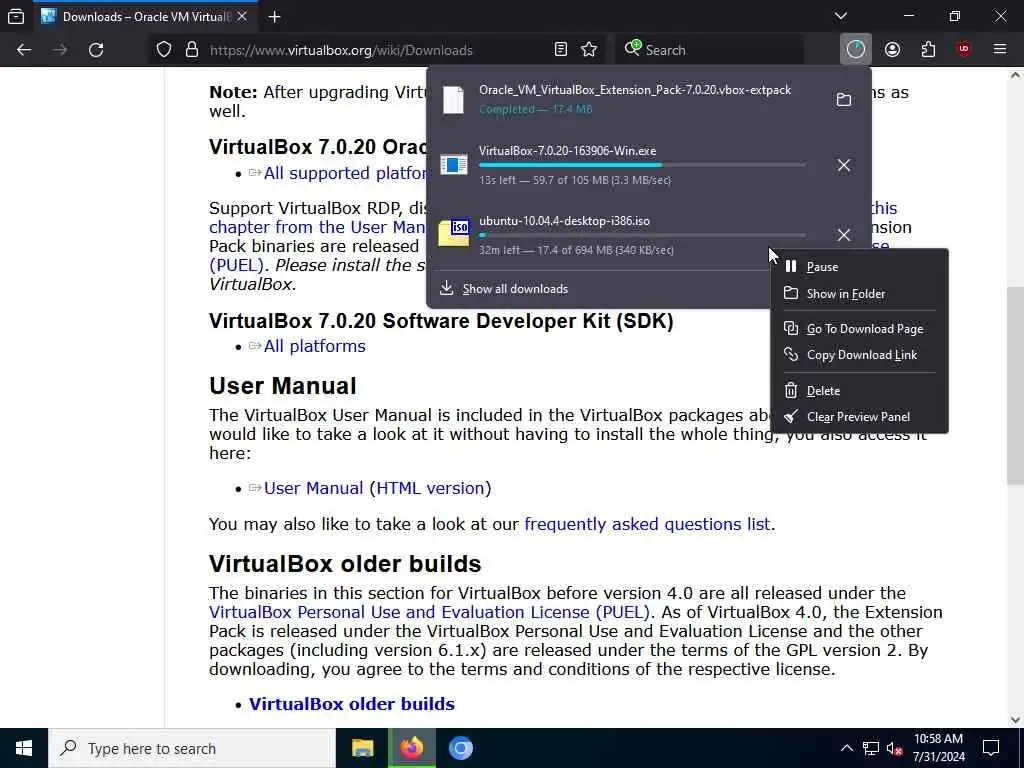The height and width of the screenshot is (768, 1024).
Task: Open the Firefox account icon
Action: [x=892, y=50]
